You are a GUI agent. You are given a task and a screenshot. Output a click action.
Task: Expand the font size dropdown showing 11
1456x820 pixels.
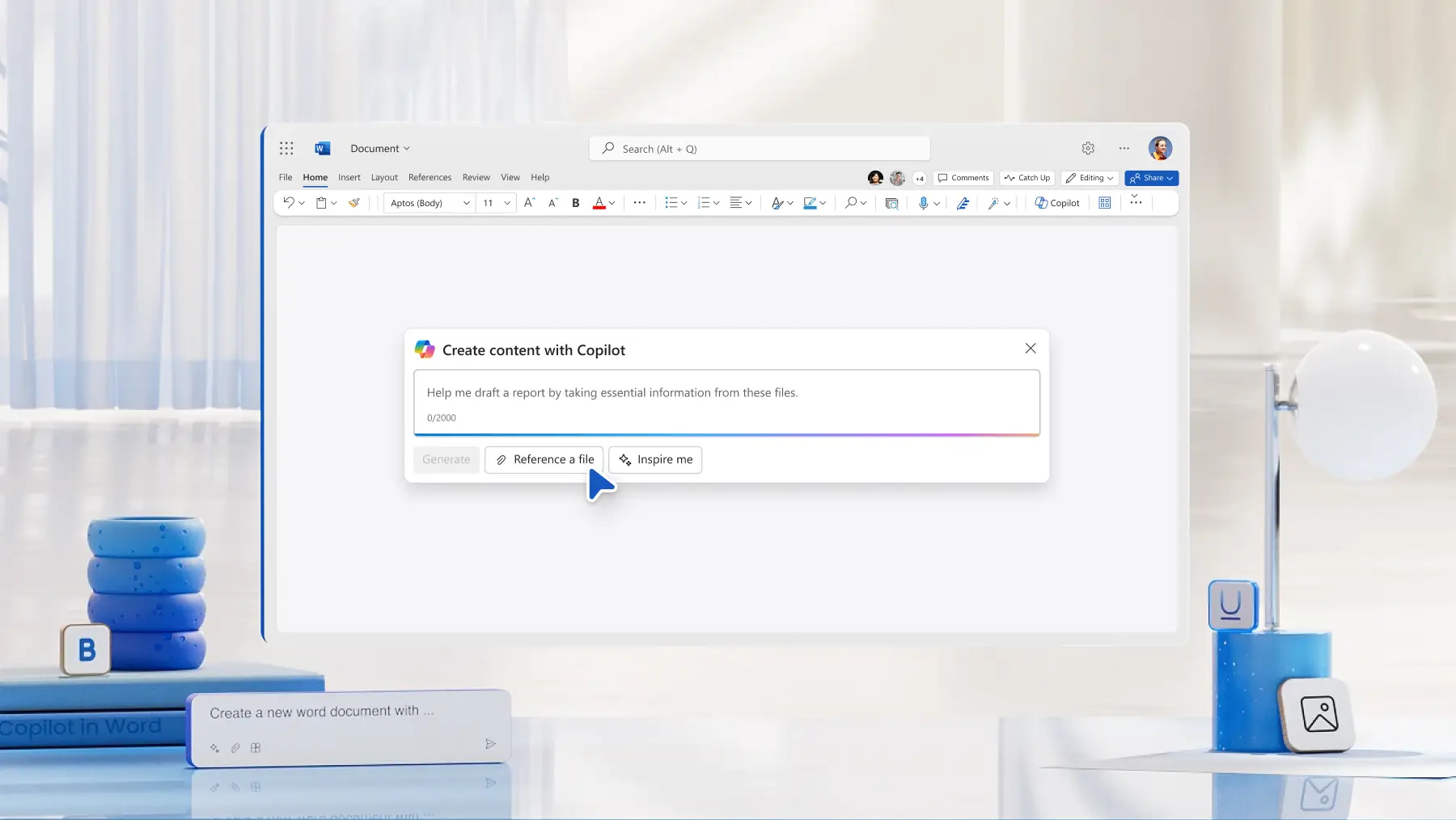(x=496, y=203)
